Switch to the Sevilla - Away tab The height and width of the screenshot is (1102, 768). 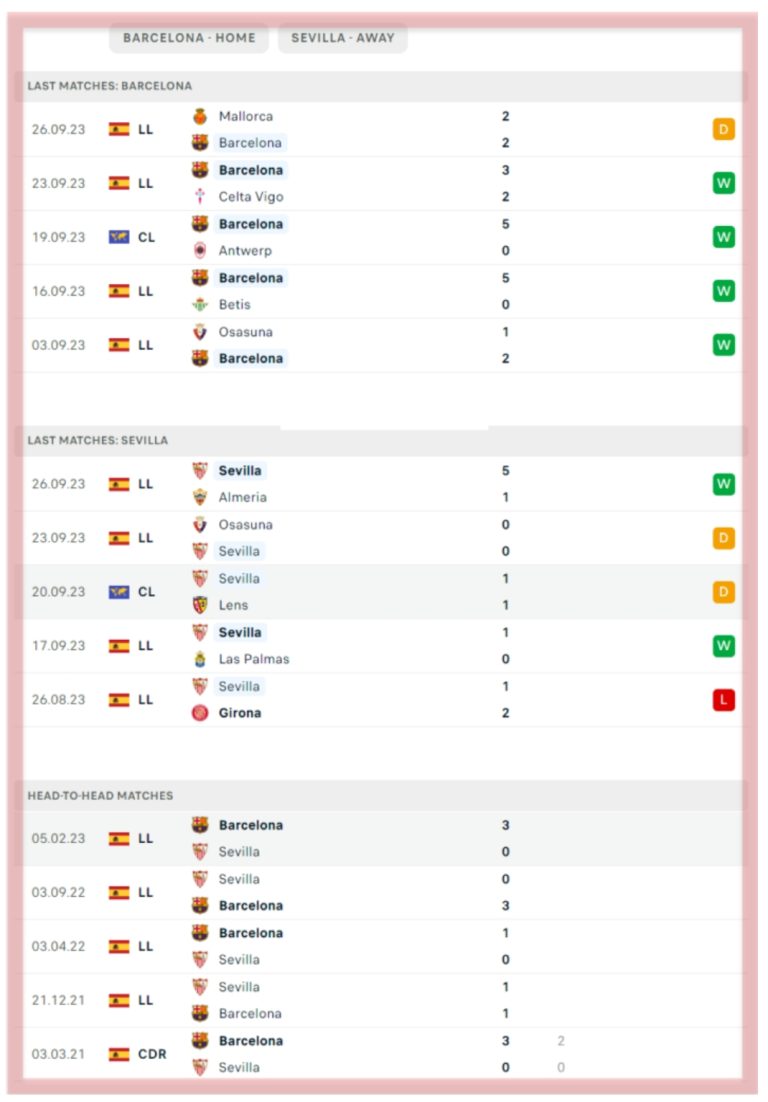pyautogui.click(x=343, y=38)
